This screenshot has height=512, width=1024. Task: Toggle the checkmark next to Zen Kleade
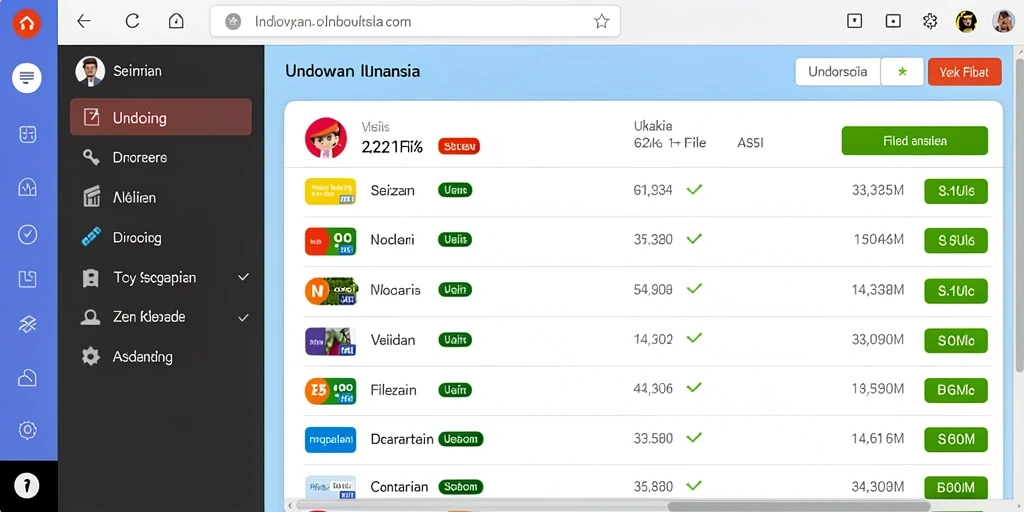[x=244, y=318]
